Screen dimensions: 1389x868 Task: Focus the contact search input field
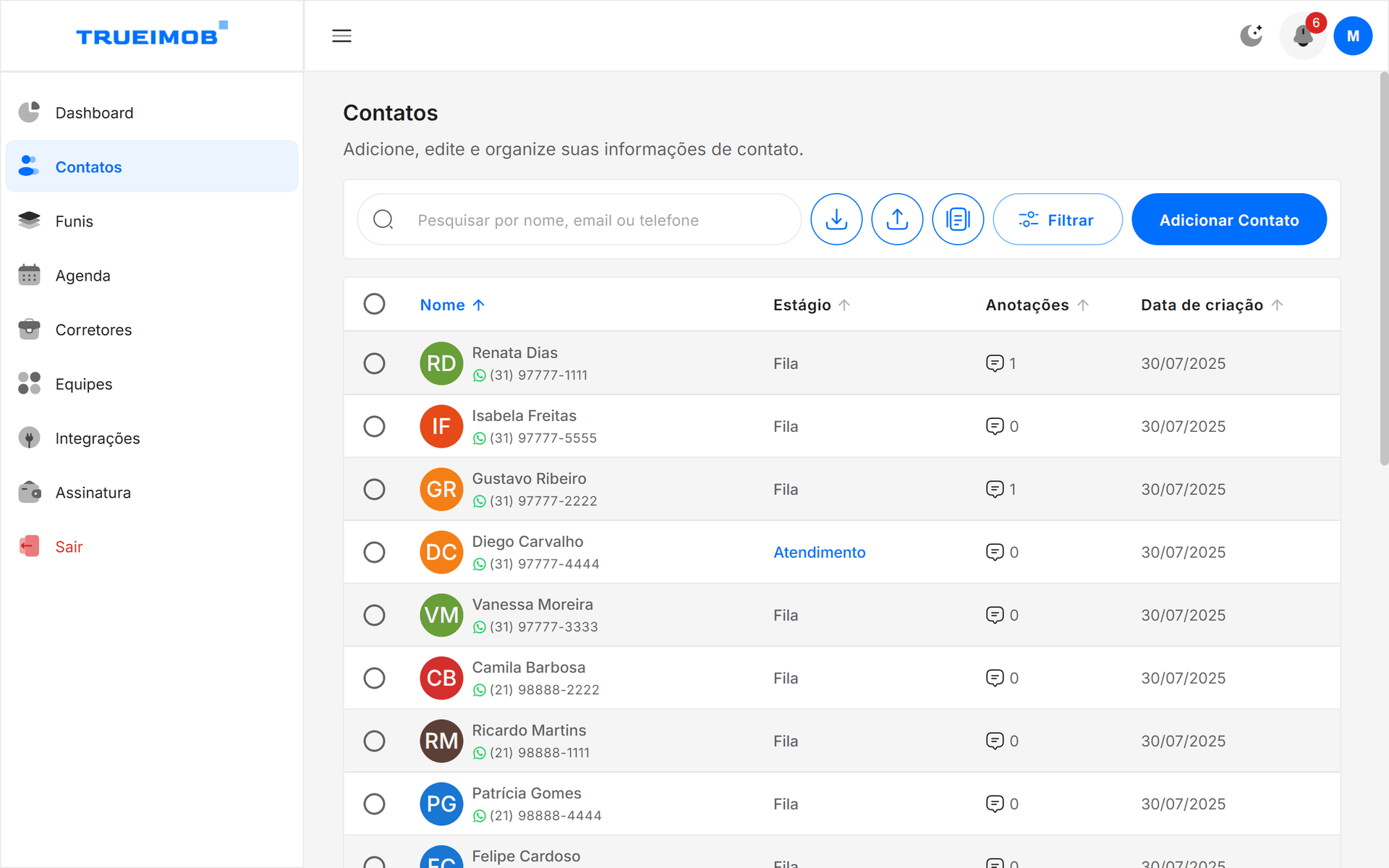click(579, 220)
